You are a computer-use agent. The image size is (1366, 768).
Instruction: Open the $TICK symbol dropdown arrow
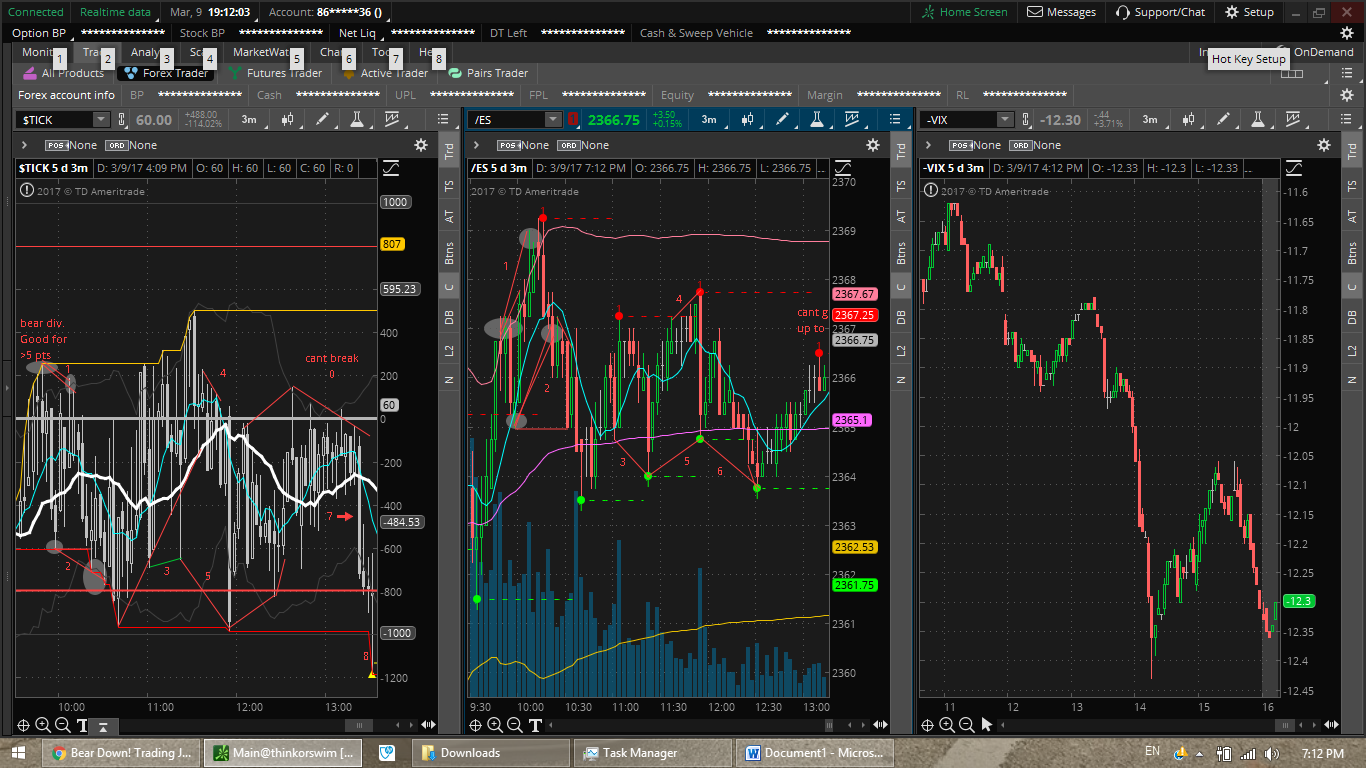click(x=101, y=120)
